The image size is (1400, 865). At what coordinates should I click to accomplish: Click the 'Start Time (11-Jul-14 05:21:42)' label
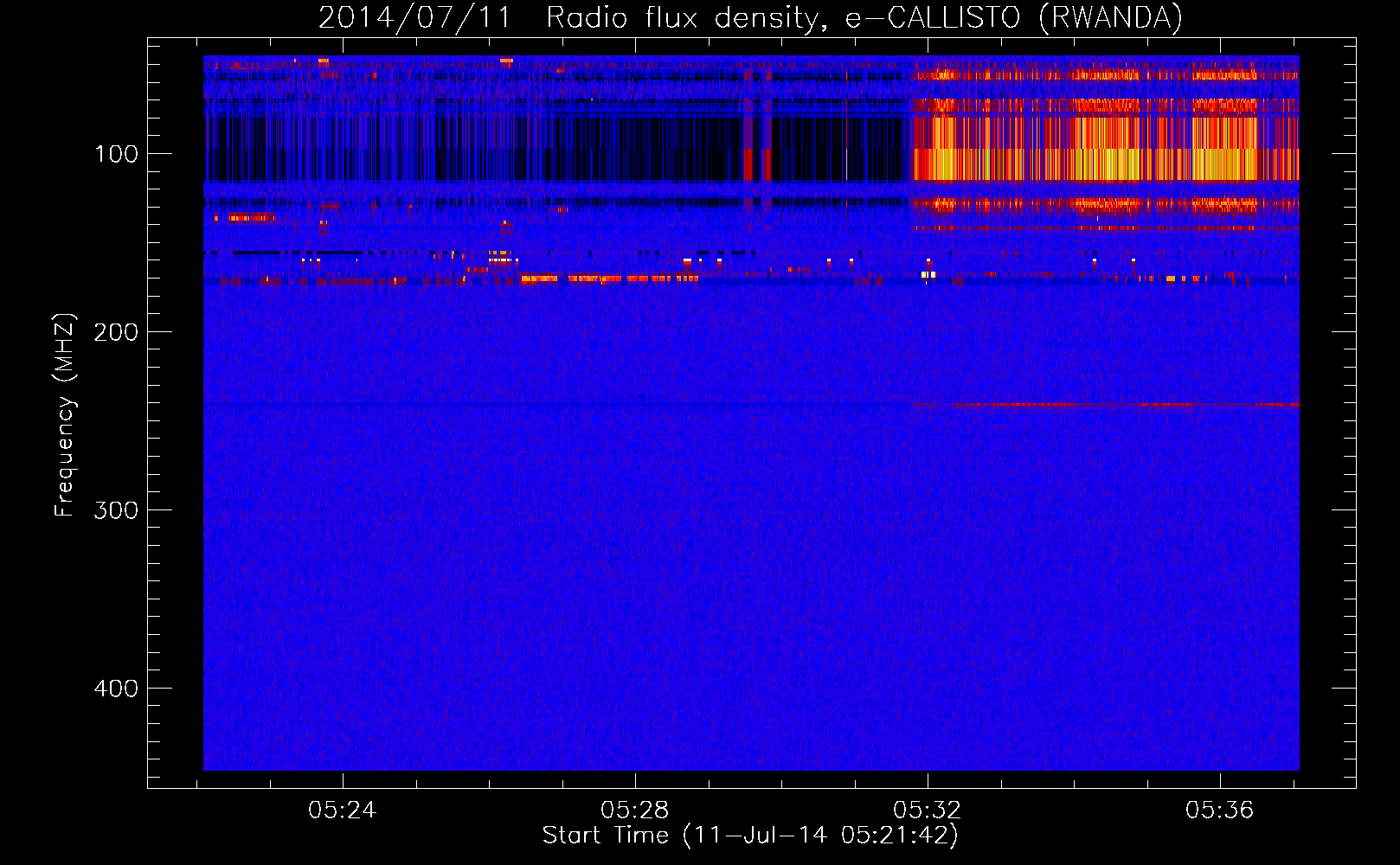(x=750, y=836)
